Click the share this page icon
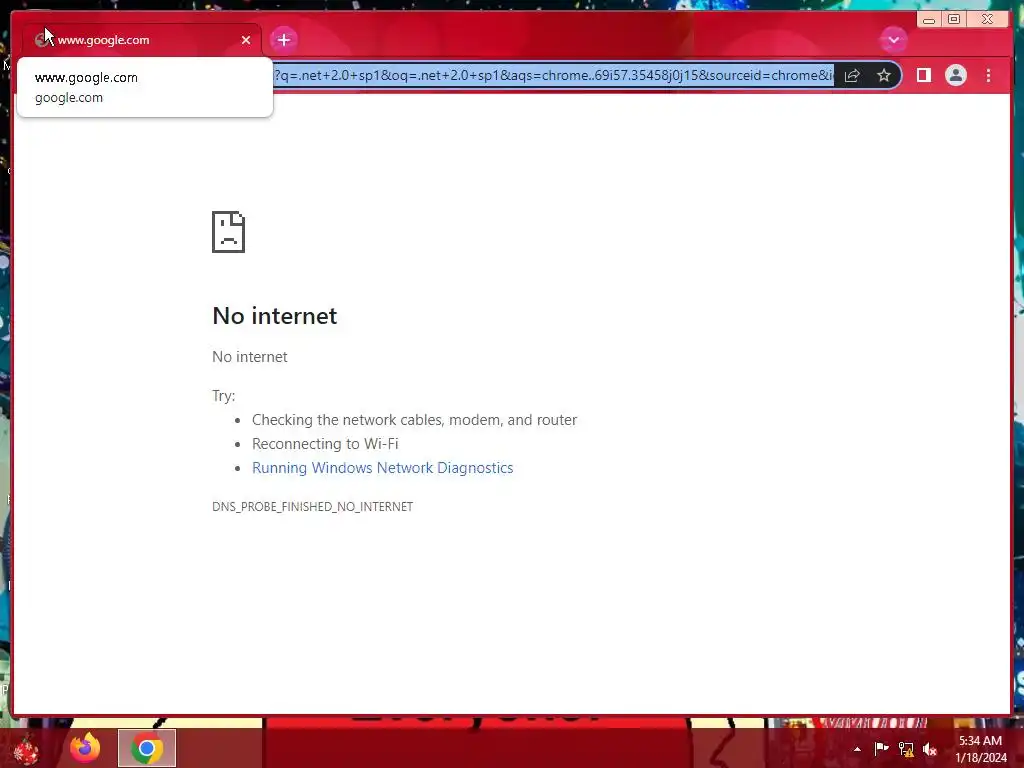Viewport: 1024px width, 768px height. point(852,76)
